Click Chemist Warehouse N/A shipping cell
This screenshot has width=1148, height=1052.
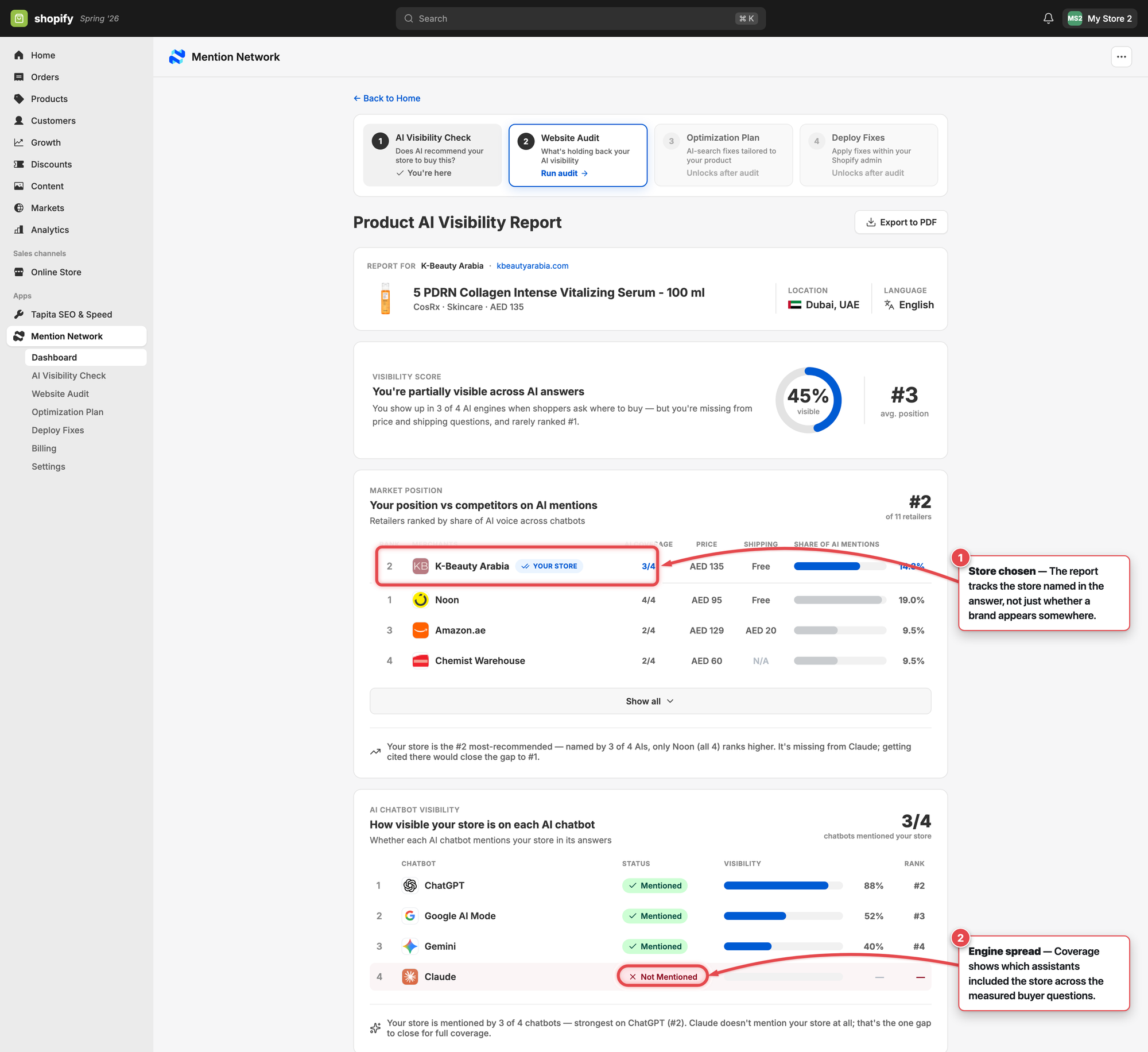pos(761,661)
